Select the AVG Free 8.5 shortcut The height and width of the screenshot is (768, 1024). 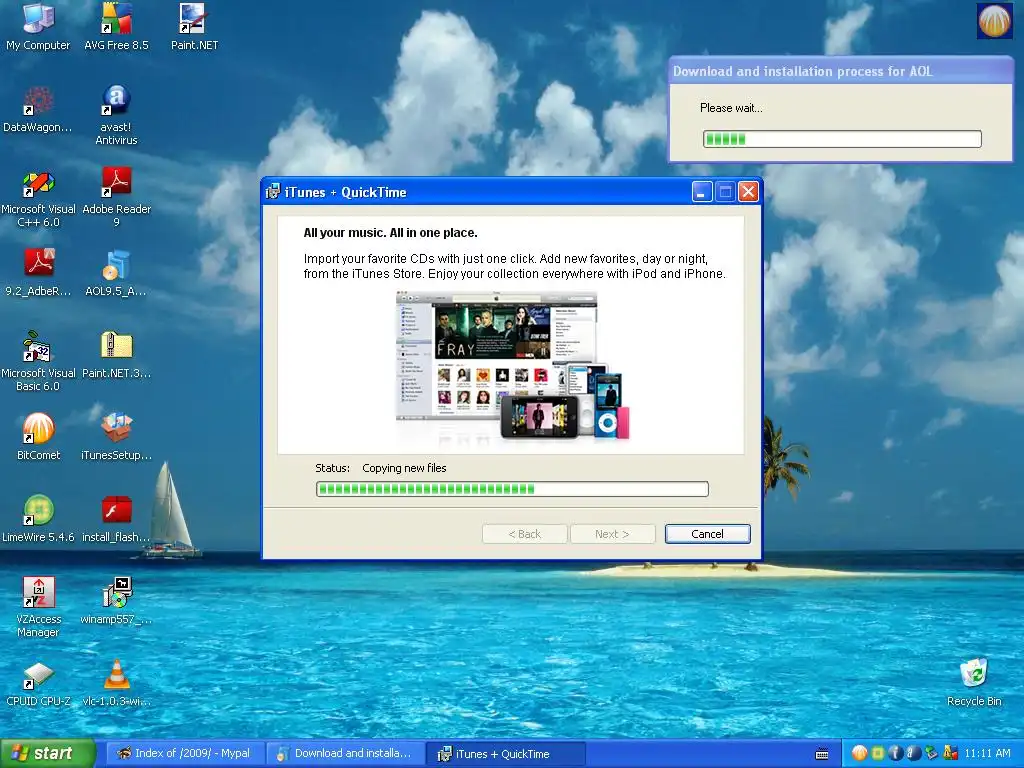(116, 27)
